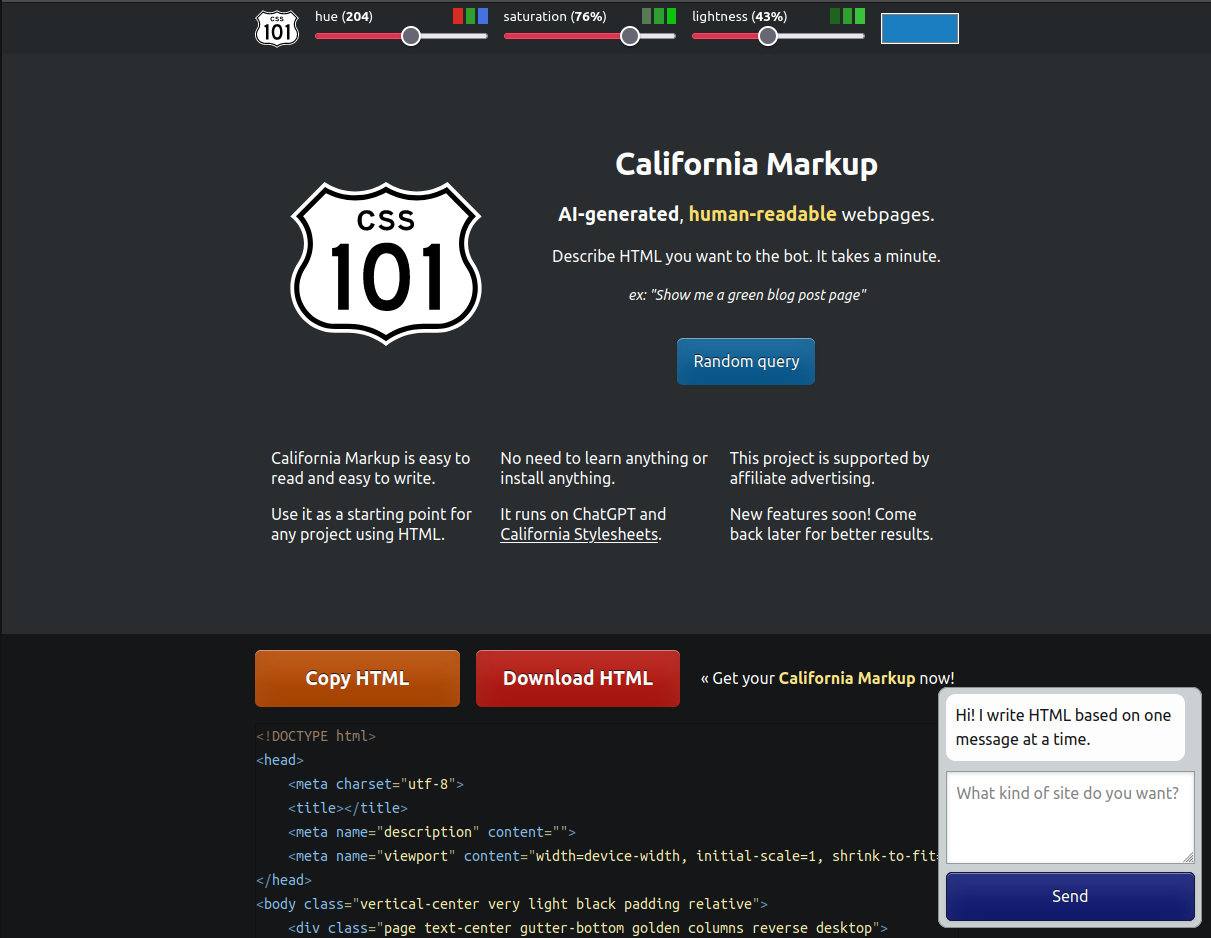
Task: Click 'This project is supported by affiliate advertising' text
Action: (830, 468)
